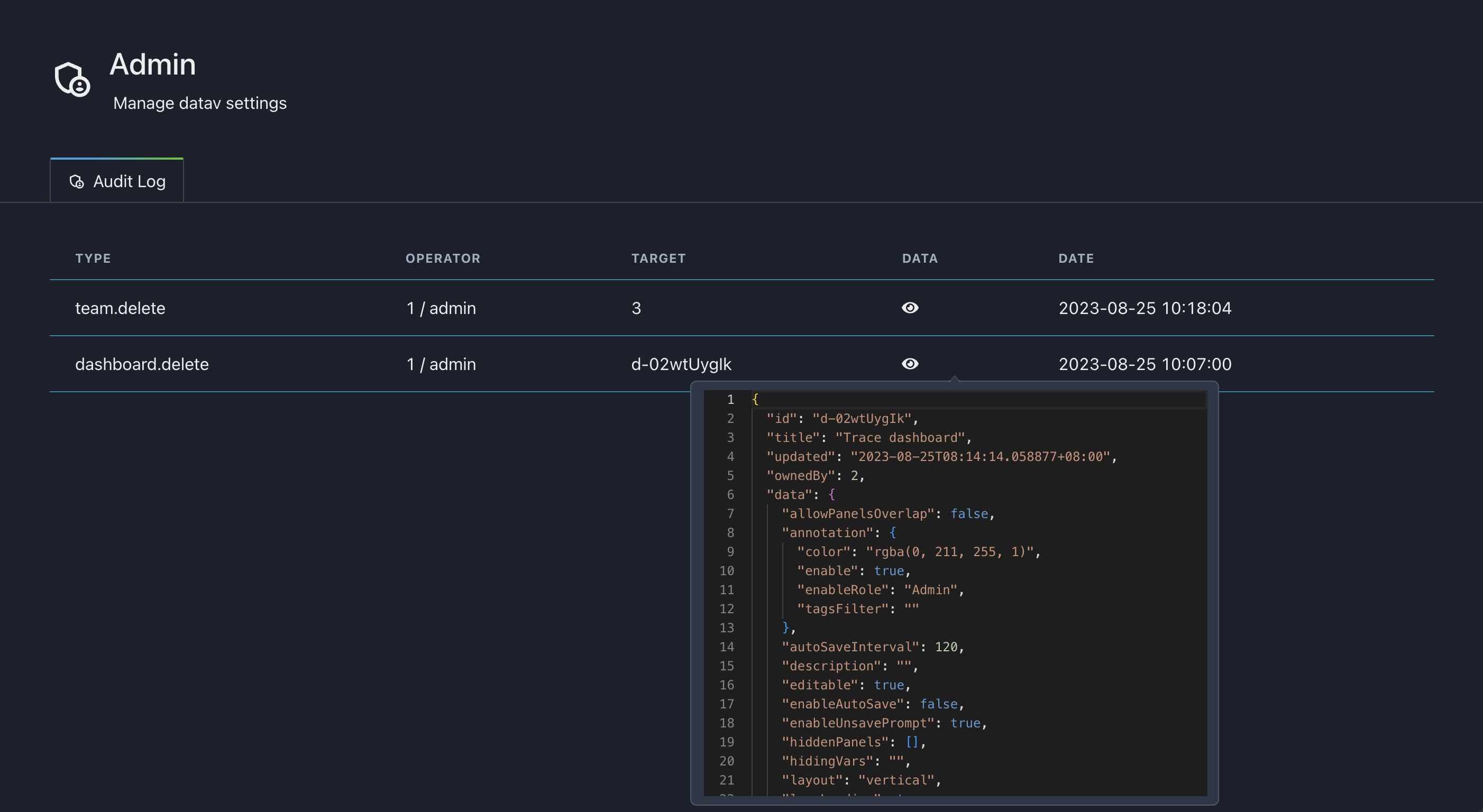Click the DATE column header
Screen dimensions: 1483x812
point(1076,259)
